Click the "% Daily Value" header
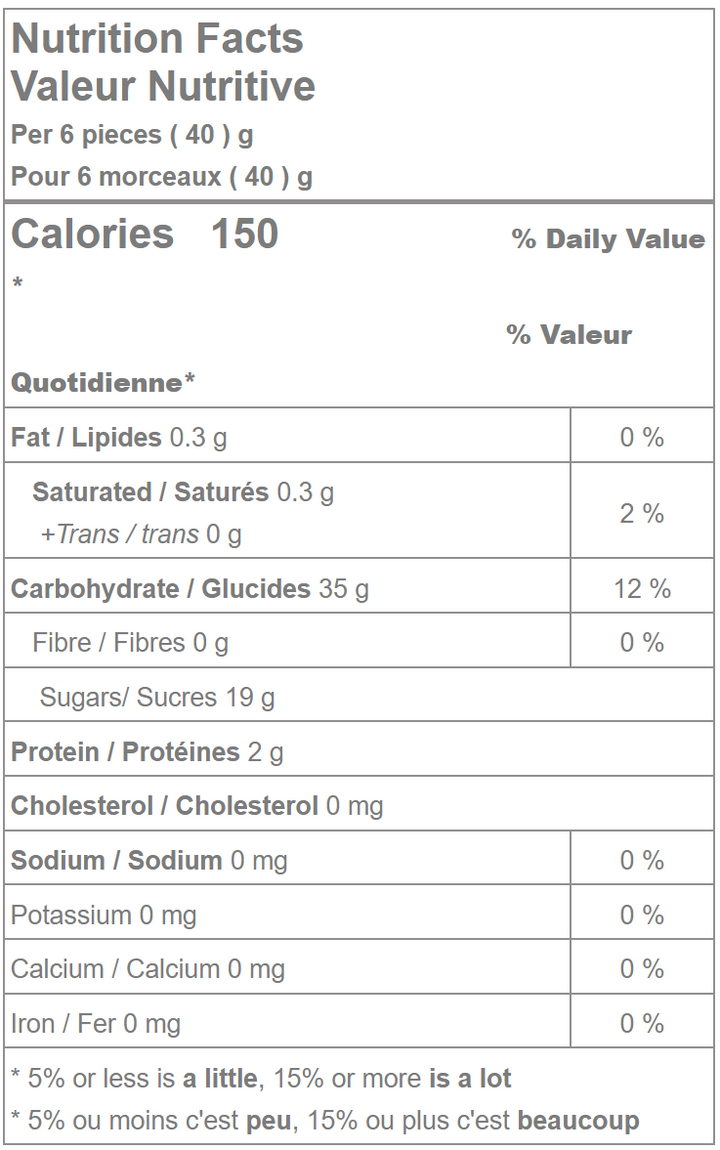This screenshot has height=1150, width=720. coord(608,239)
